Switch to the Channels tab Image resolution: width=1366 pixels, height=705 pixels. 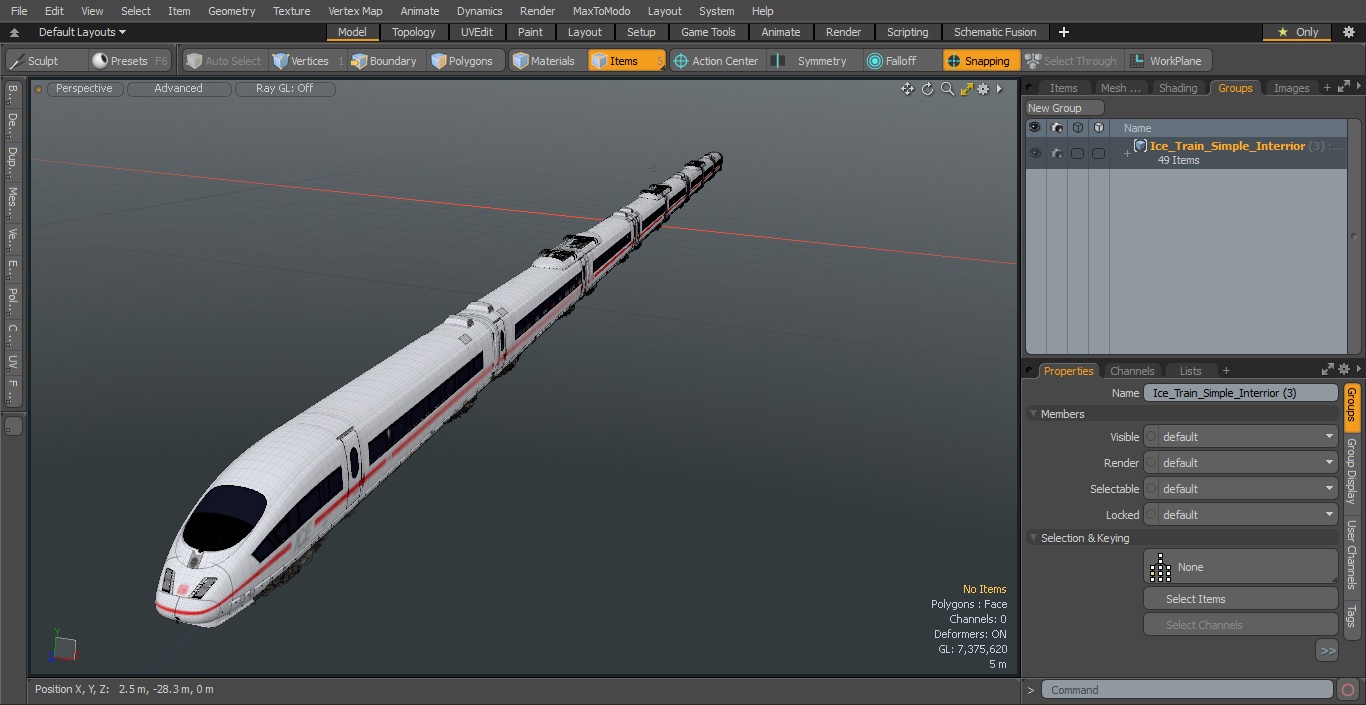tap(1132, 371)
